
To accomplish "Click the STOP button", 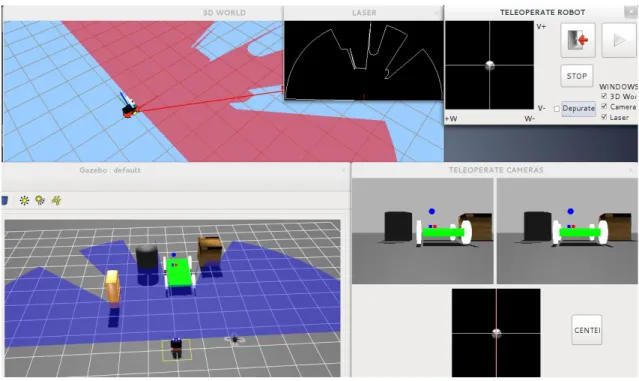I will click(577, 76).
